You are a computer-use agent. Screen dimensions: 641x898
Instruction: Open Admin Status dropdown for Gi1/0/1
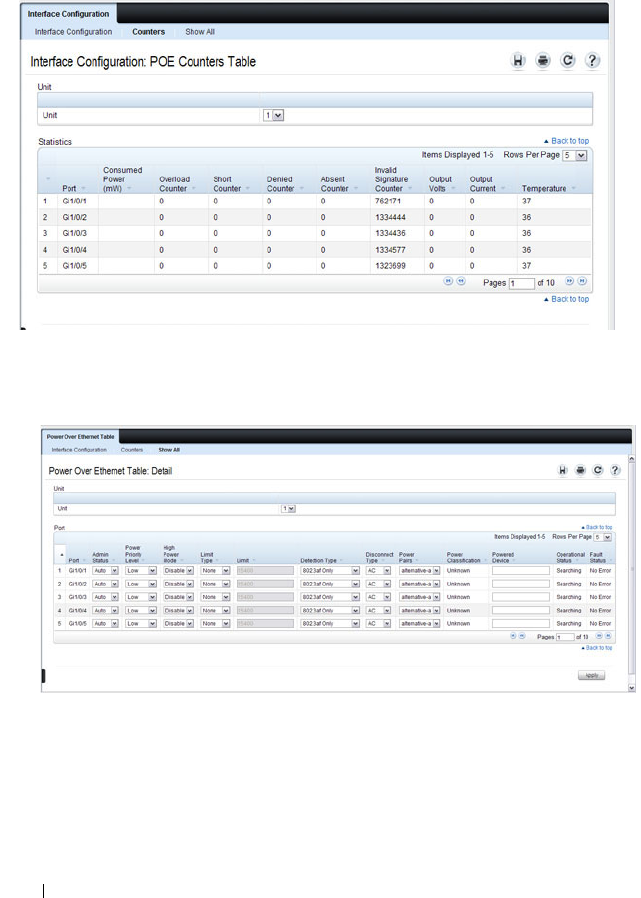click(x=105, y=571)
